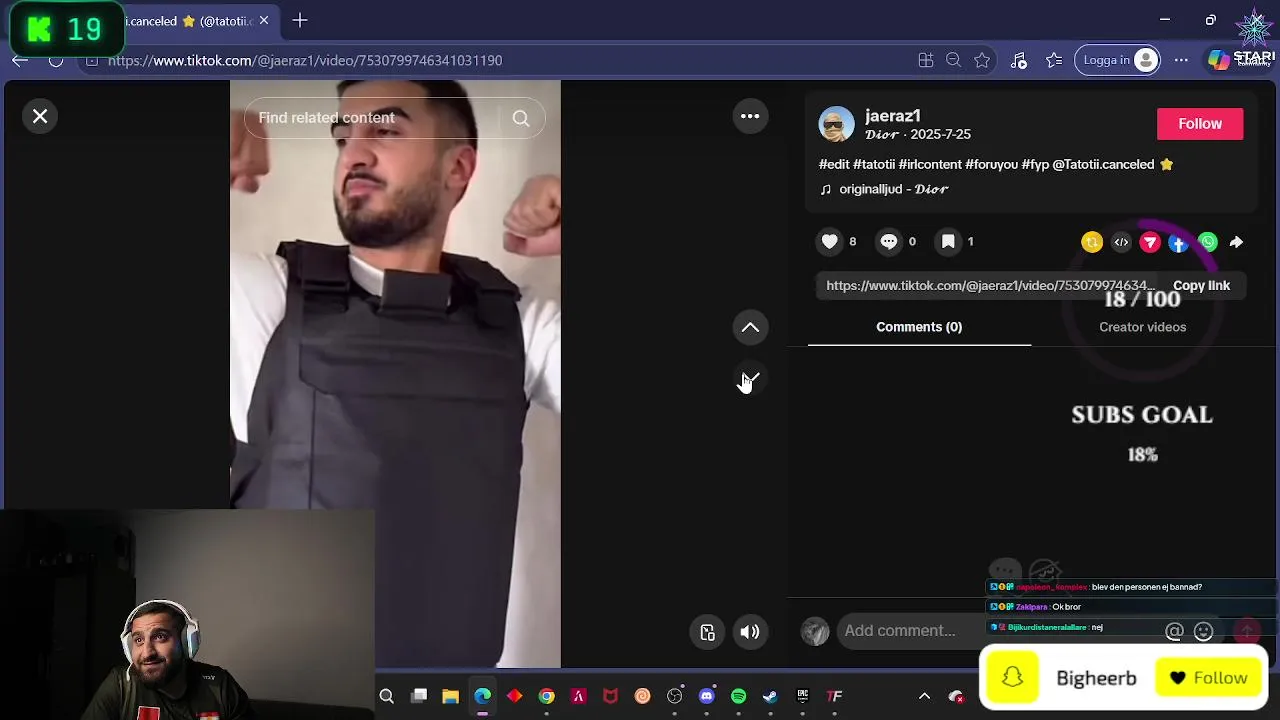This screenshot has height=720, width=1280.
Task: Open the jaeraz1 username link
Action: click(892, 116)
